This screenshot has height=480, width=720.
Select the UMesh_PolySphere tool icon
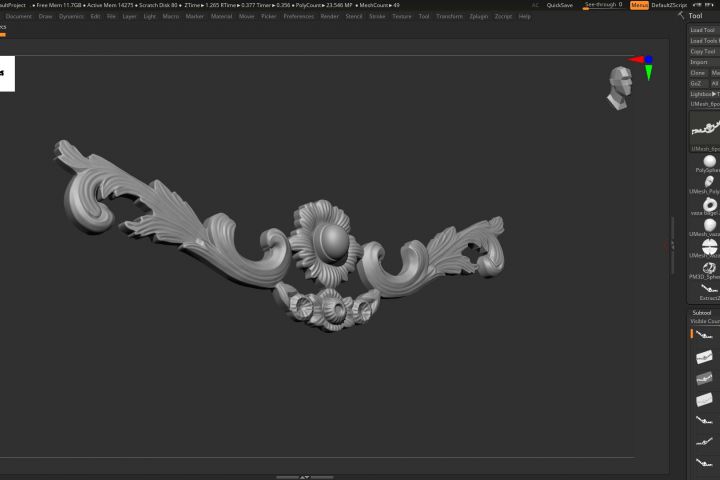pyautogui.click(x=709, y=182)
